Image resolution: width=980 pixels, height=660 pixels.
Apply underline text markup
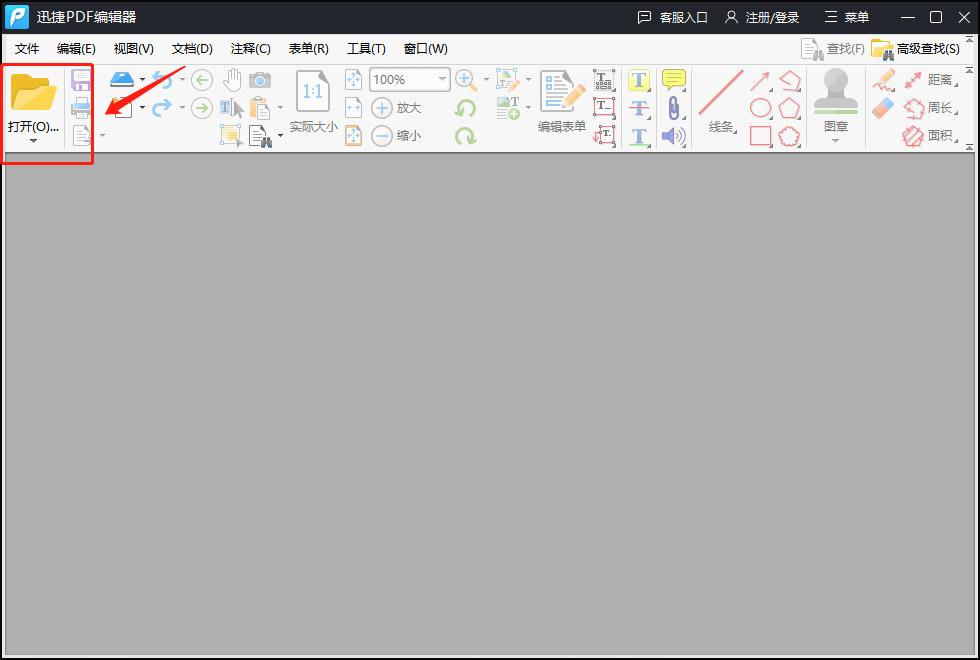click(639, 136)
